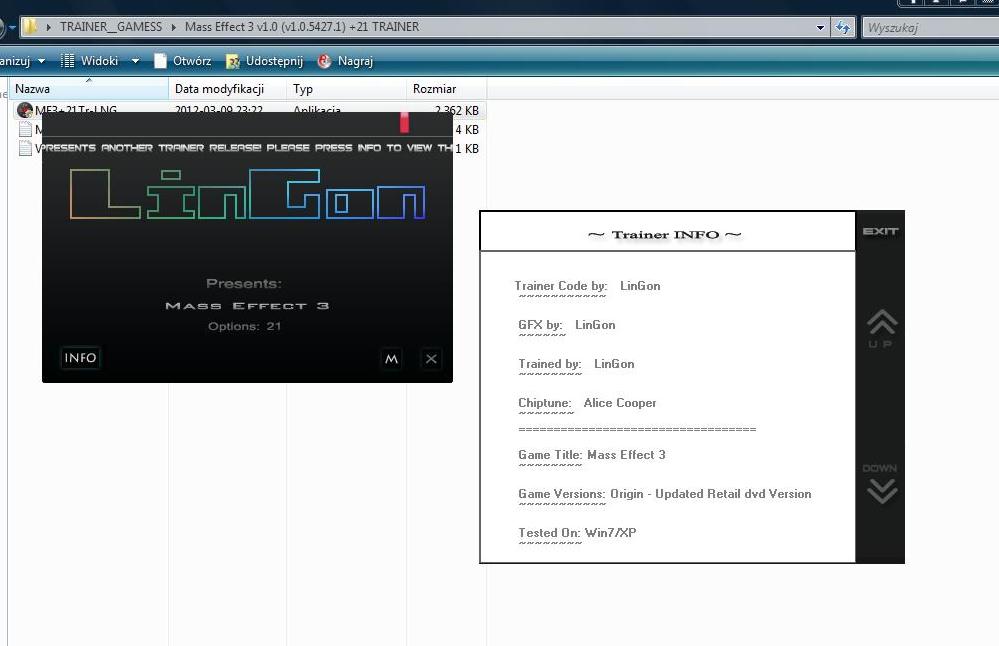Click the refresh button beside address bar
The image size is (999, 646).
[x=843, y=27]
